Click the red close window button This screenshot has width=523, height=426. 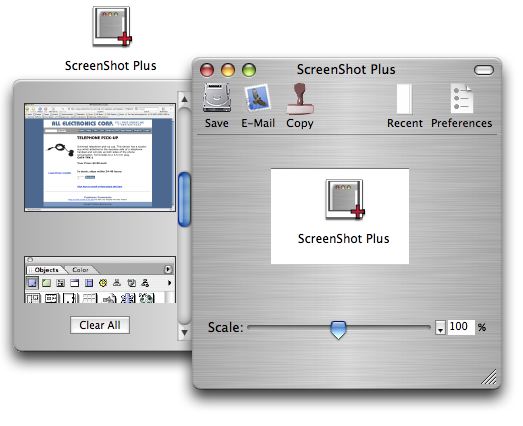(207, 70)
